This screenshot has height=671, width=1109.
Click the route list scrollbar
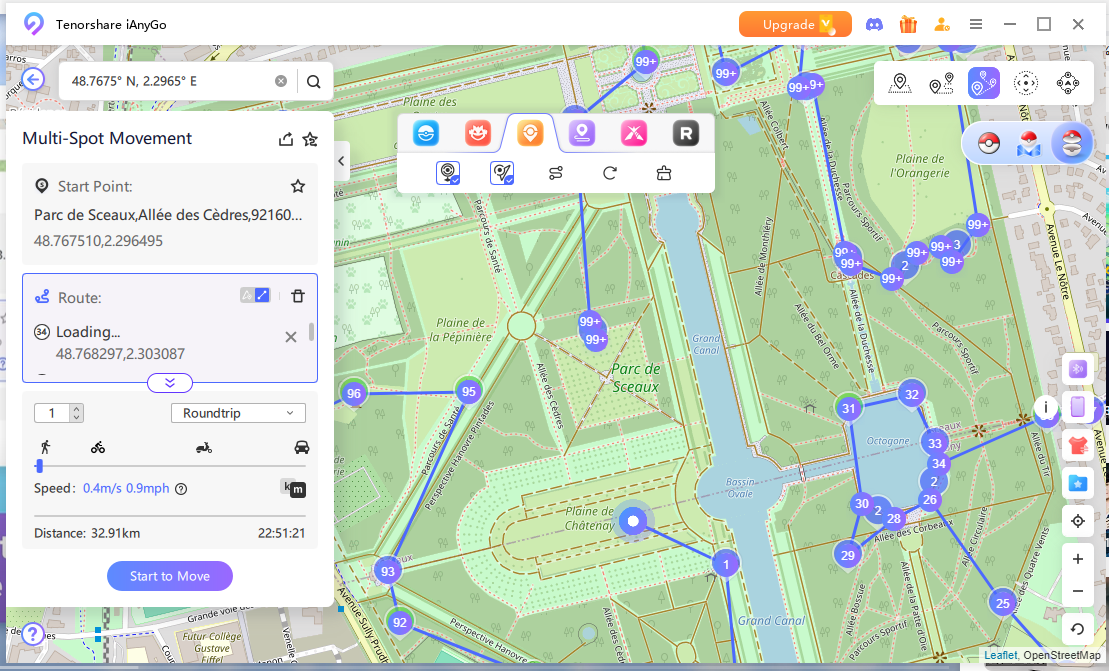pyautogui.click(x=311, y=332)
